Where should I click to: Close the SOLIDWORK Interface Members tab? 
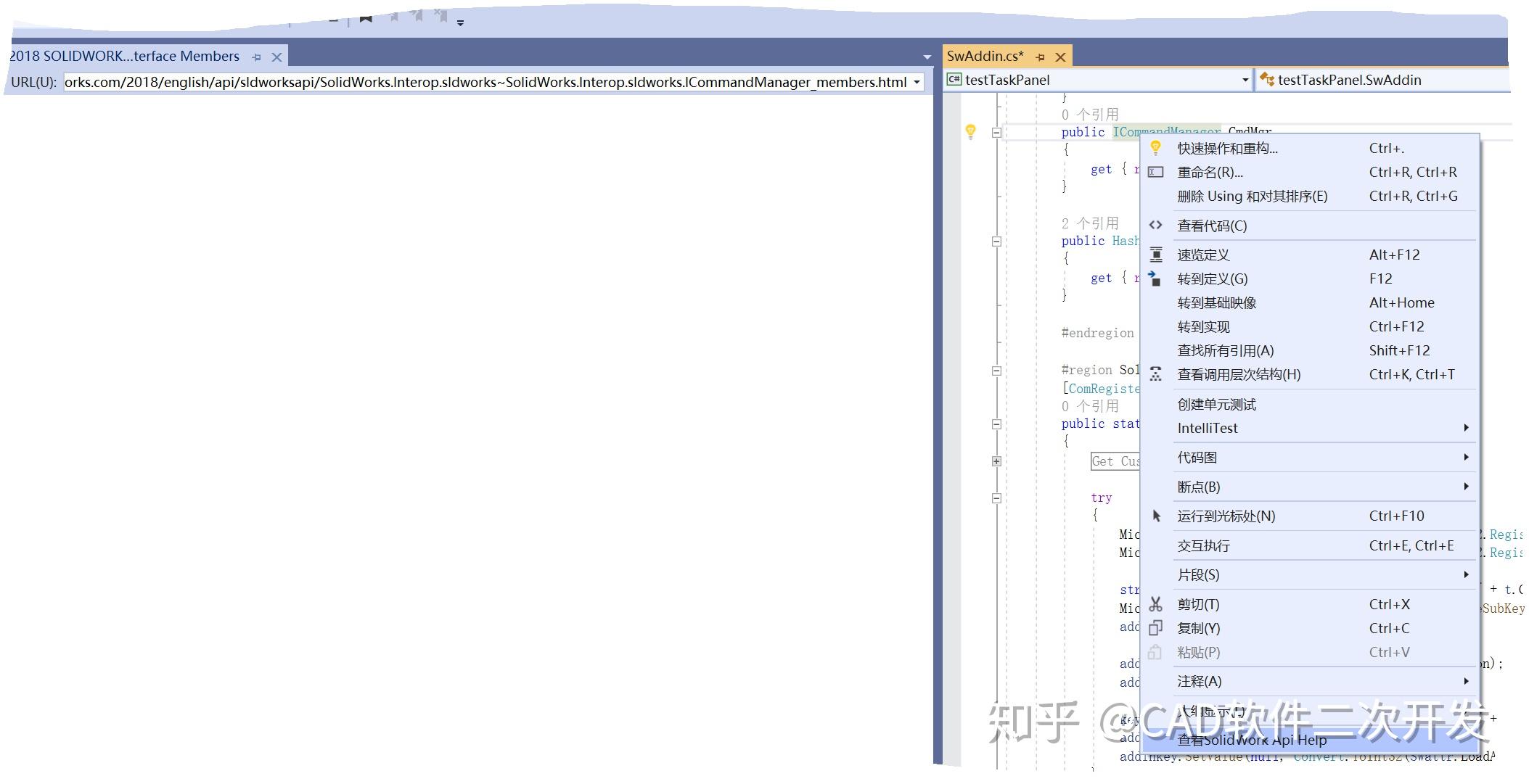coord(276,57)
